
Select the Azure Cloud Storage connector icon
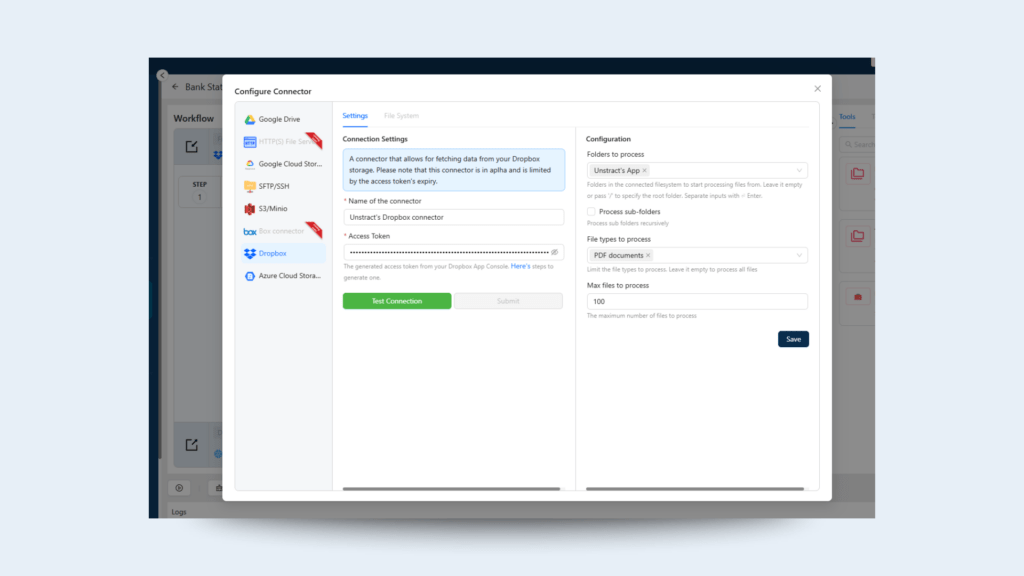click(250, 276)
